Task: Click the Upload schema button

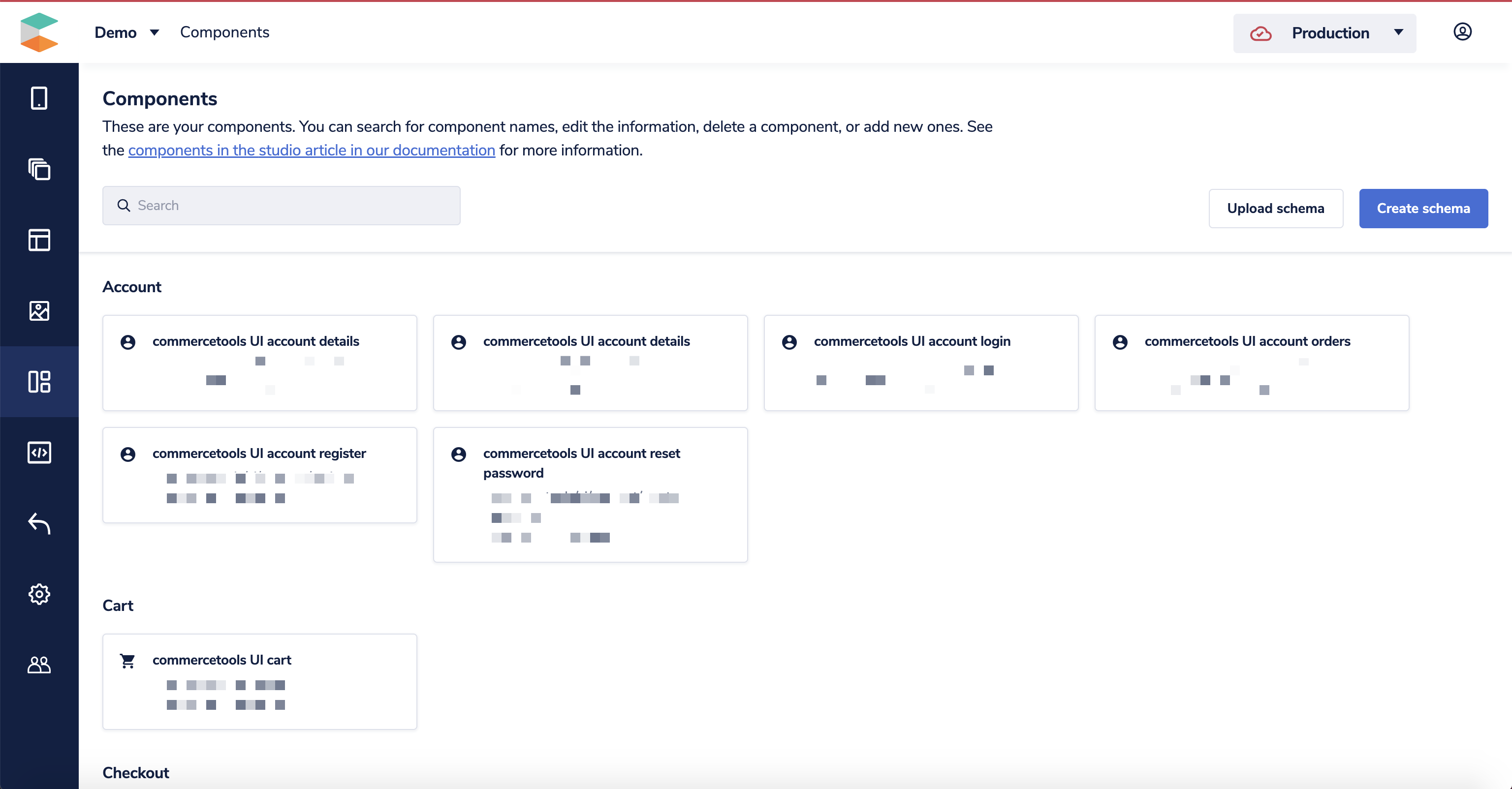Action: coord(1275,208)
